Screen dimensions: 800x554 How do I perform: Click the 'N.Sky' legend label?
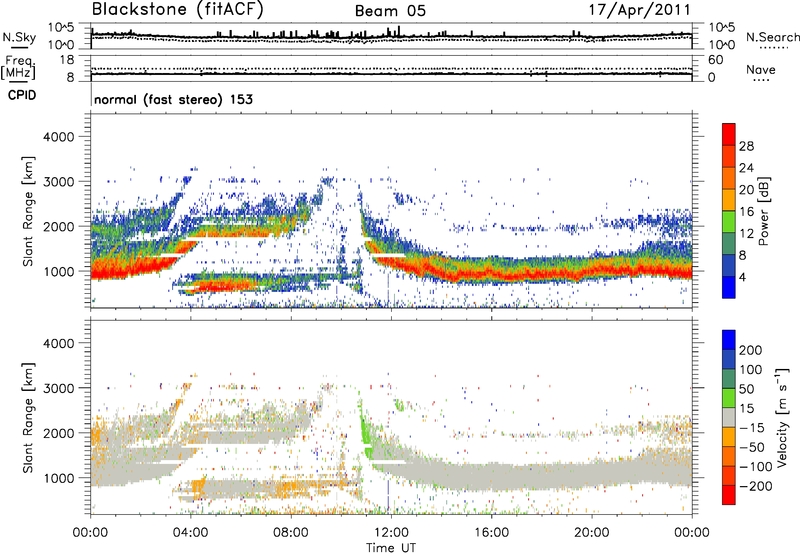pyautogui.click(x=19, y=37)
